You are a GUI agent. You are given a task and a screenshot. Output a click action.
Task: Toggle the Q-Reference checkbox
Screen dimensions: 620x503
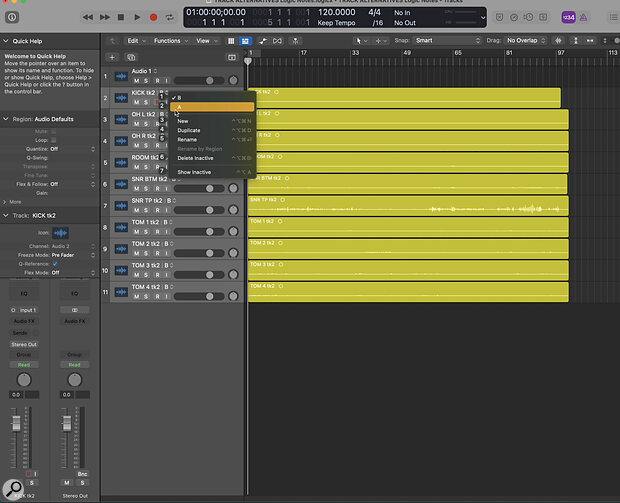[x=55, y=264]
